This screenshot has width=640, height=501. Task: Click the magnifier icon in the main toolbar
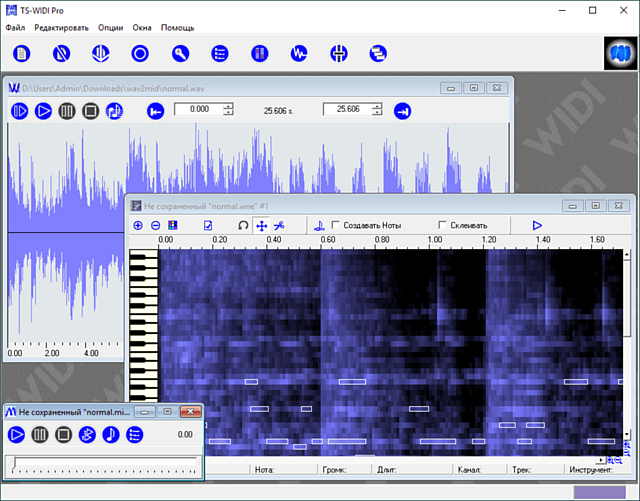pos(181,53)
